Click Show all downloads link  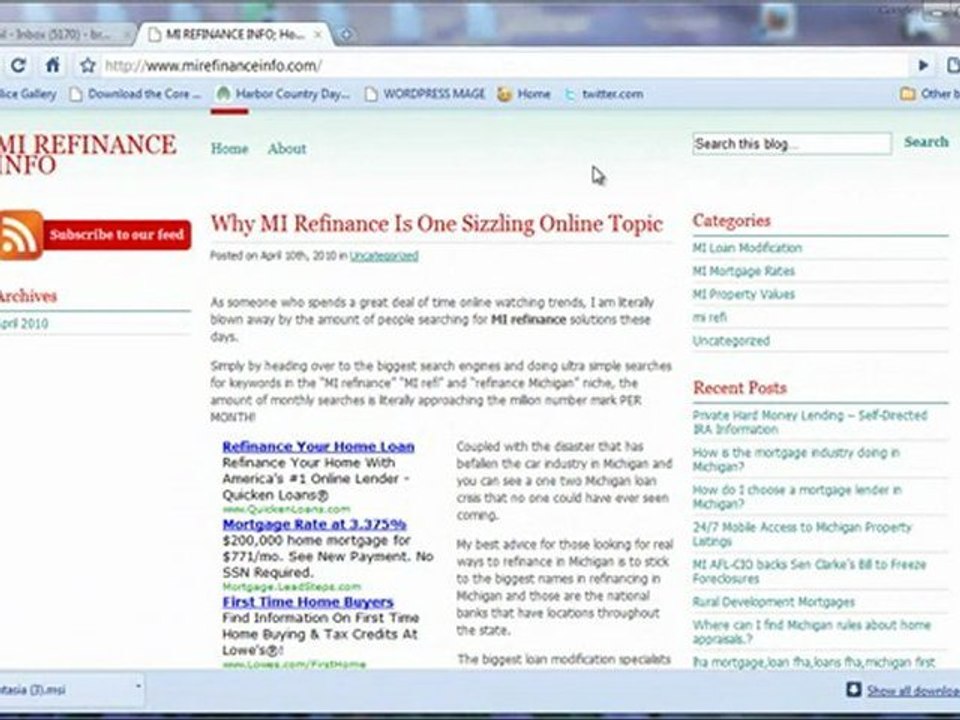tap(913, 691)
